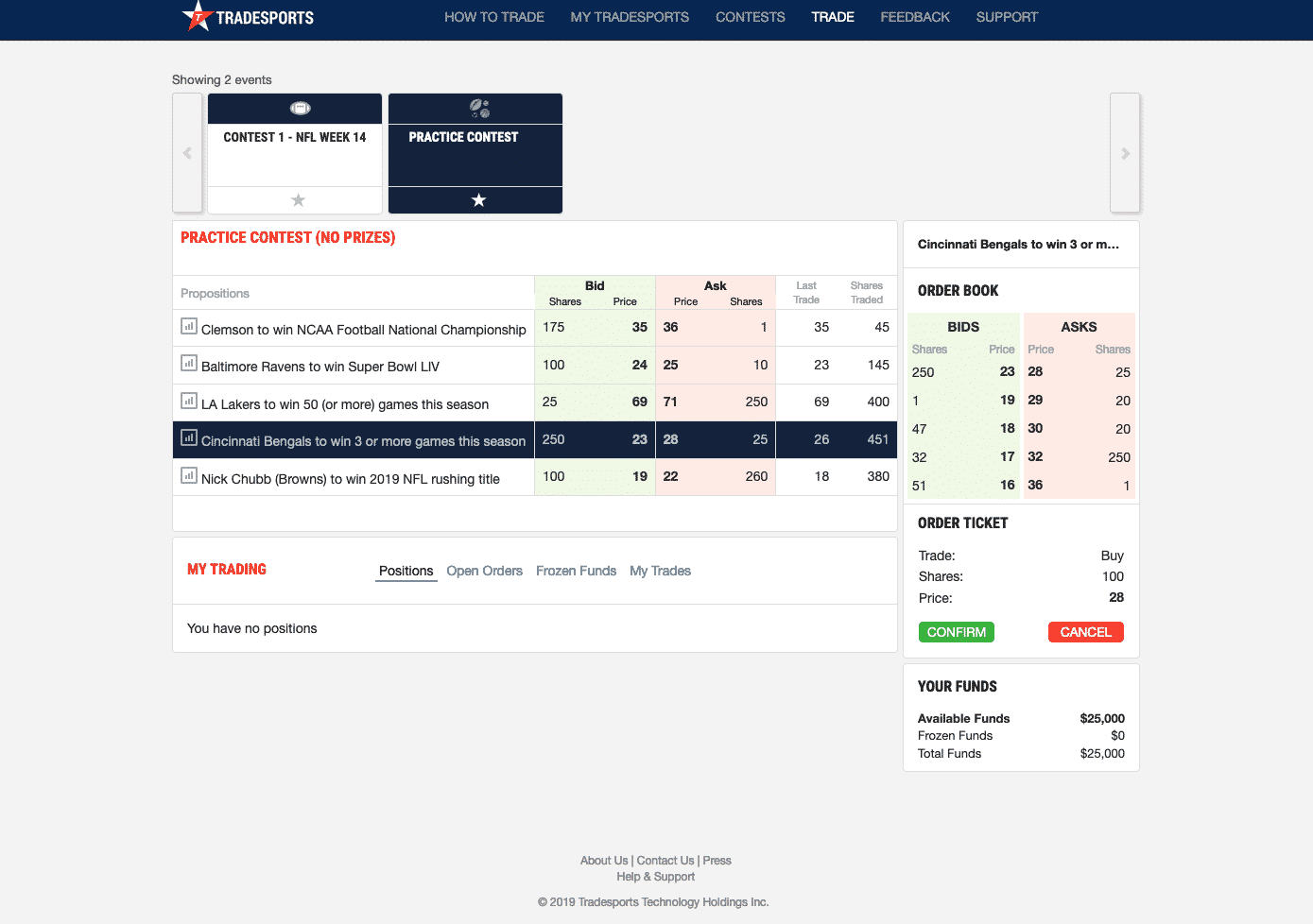The image size is (1313, 924).
Task: Open About Us footer link
Action: coord(604,861)
